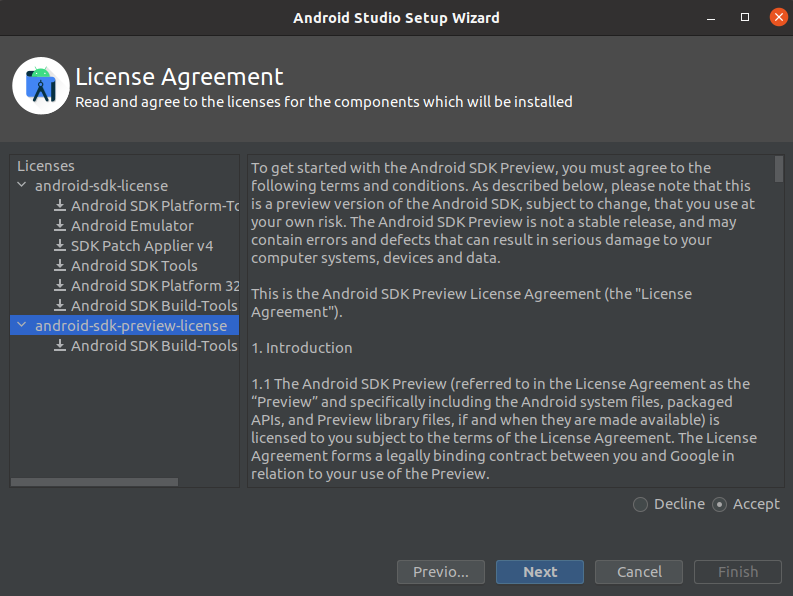Screen dimensions: 793x596
Task: Click the 'Licenses' header label
Action: click(x=46, y=166)
